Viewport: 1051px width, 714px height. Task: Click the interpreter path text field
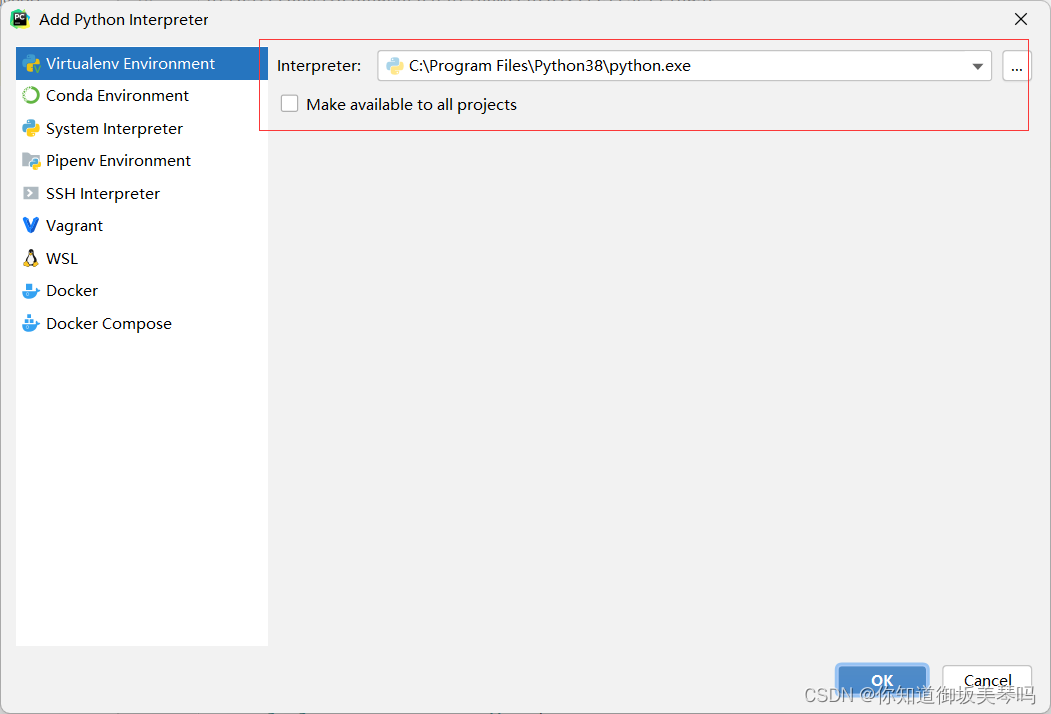pos(684,66)
